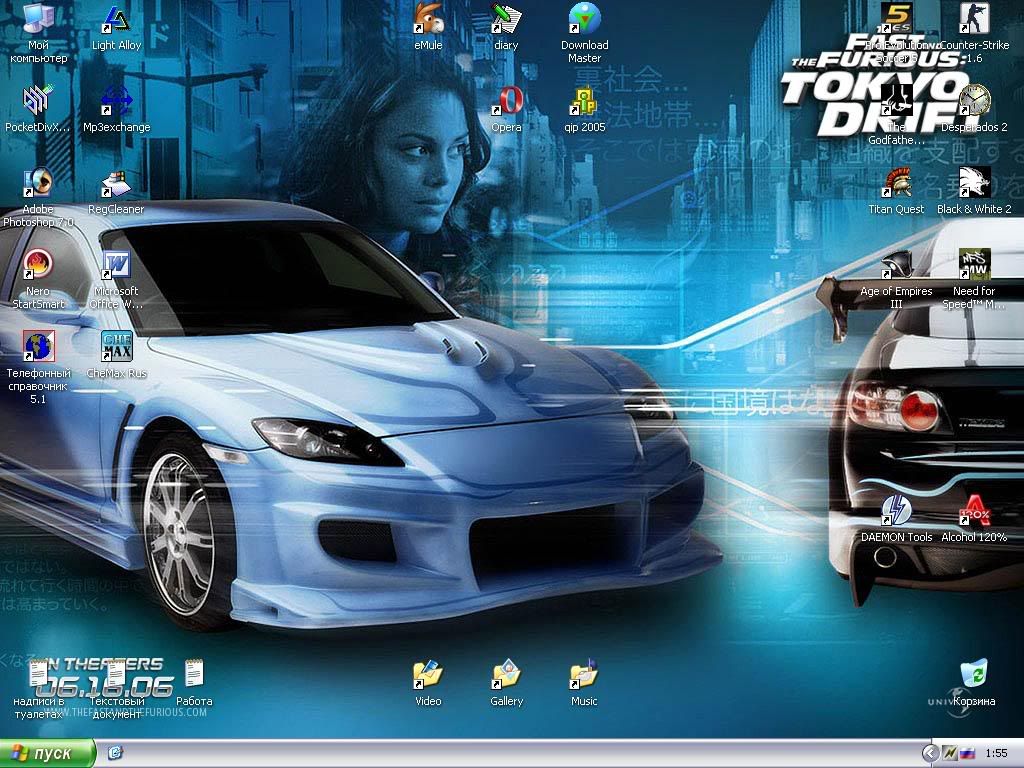Select the Need for Speed shortcut
The height and width of the screenshot is (768, 1024).
974,264
